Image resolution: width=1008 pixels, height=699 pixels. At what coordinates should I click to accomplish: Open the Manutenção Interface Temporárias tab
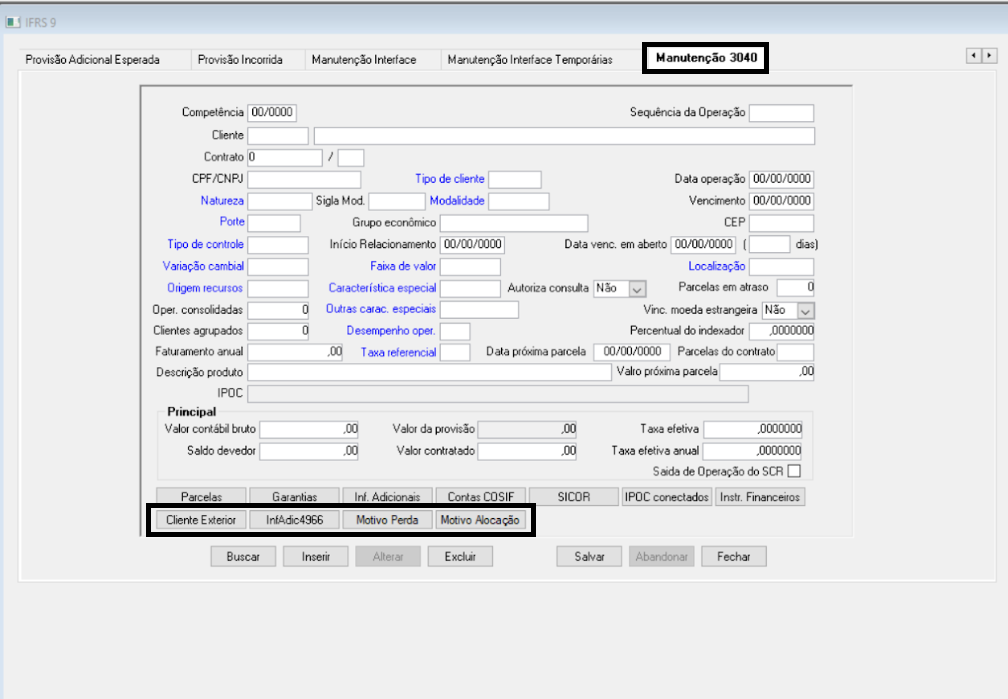530,60
